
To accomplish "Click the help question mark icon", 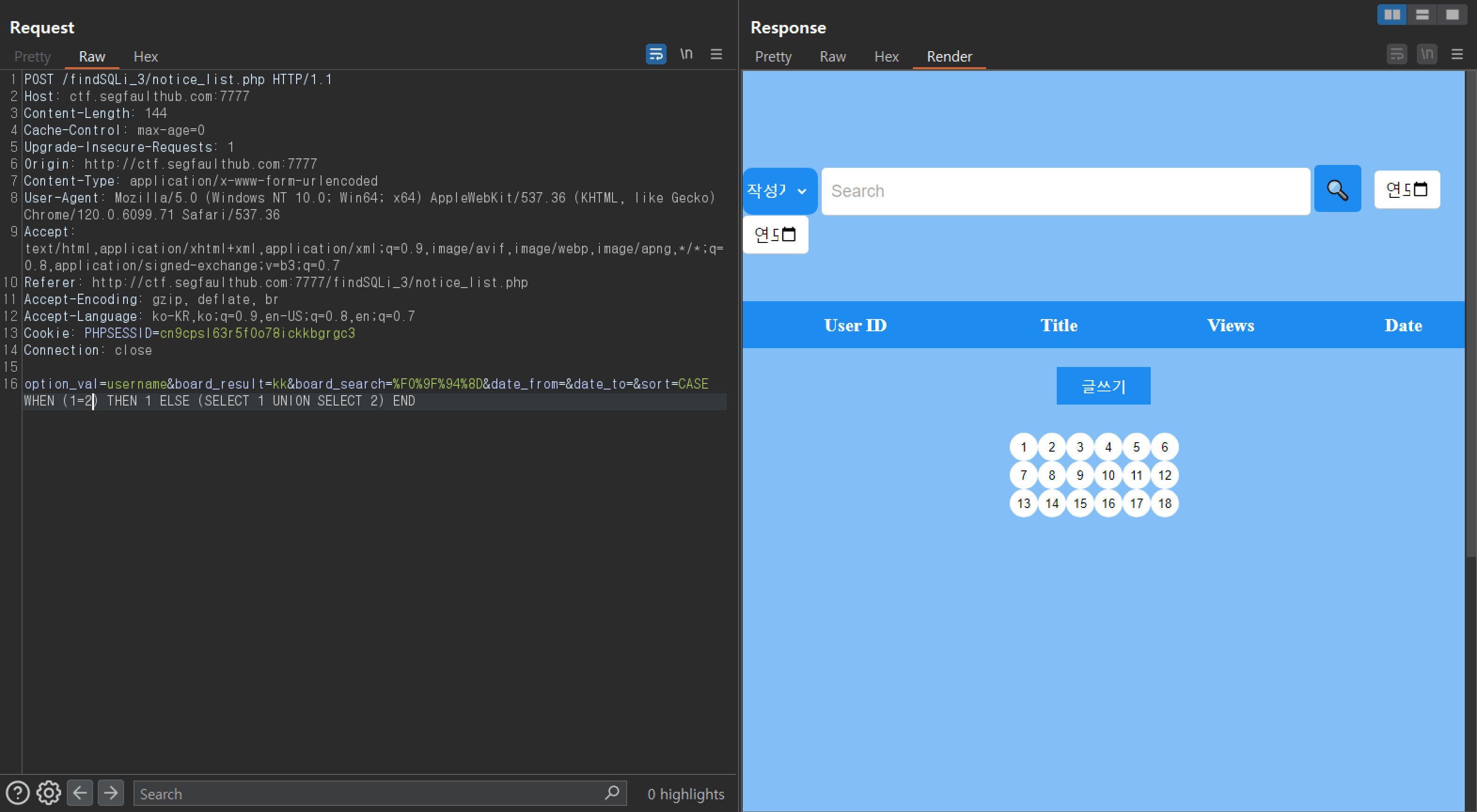I will pyautogui.click(x=18, y=793).
